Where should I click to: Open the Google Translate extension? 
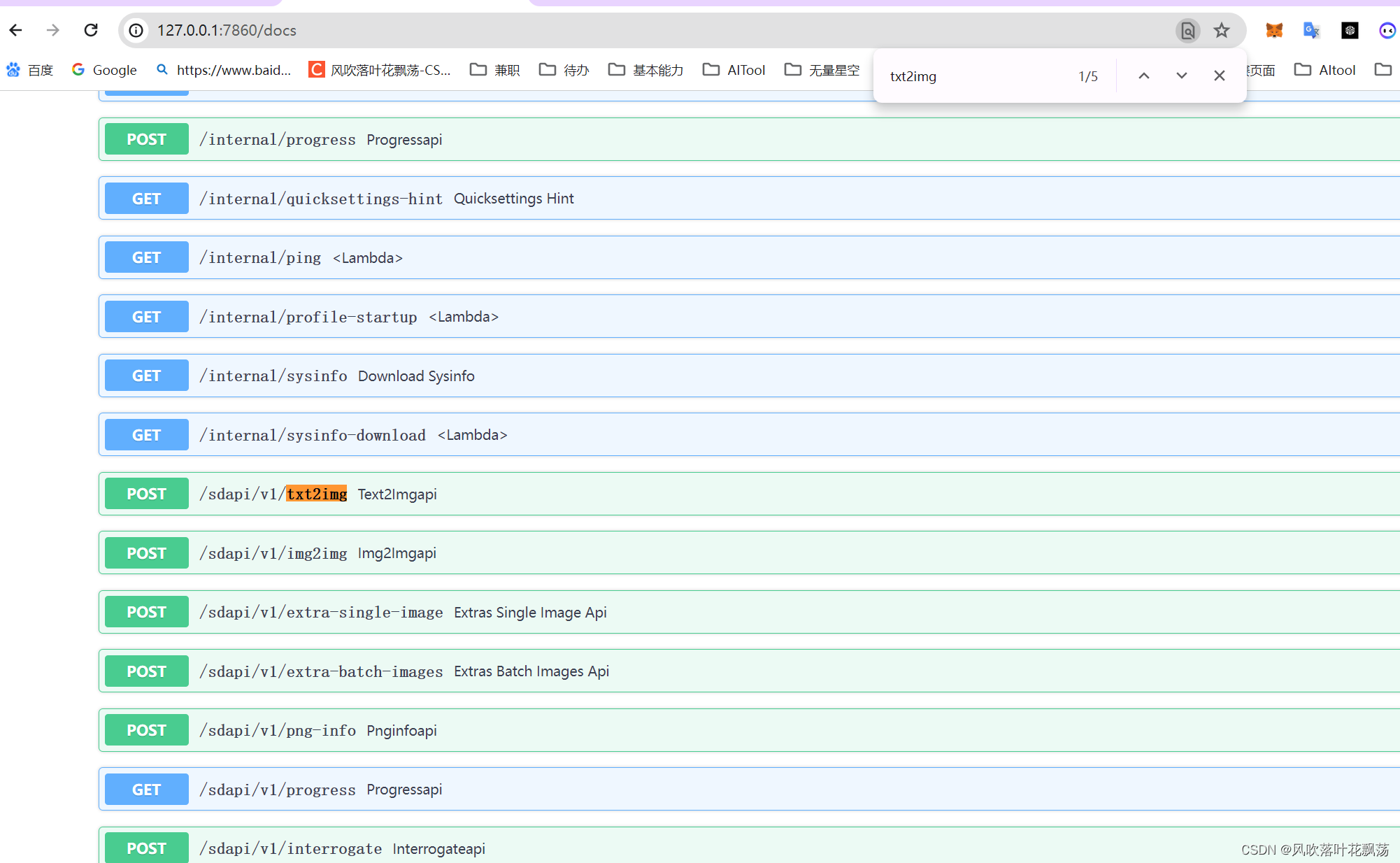pos(1311,30)
